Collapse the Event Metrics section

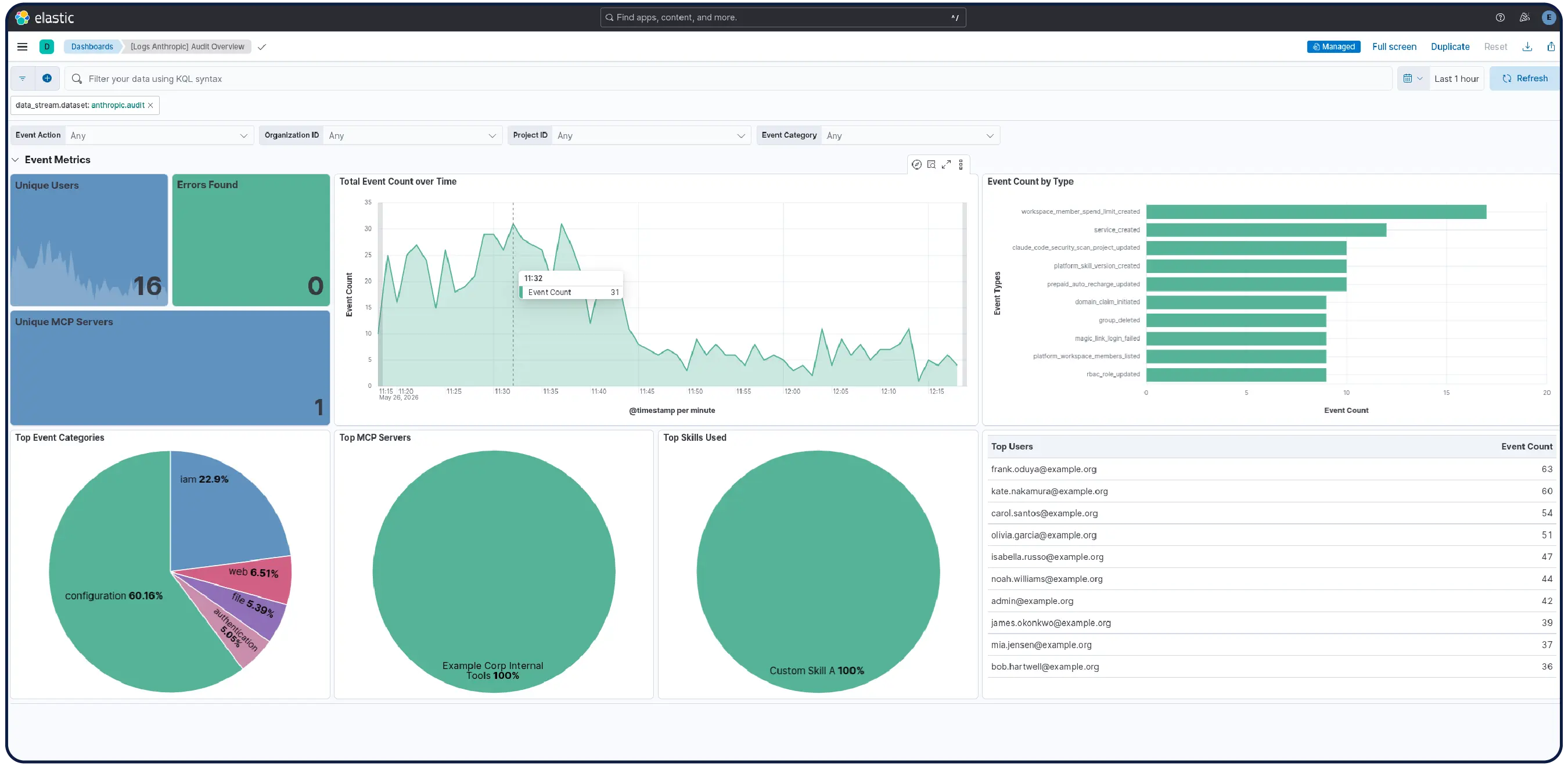(x=15, y=160)
